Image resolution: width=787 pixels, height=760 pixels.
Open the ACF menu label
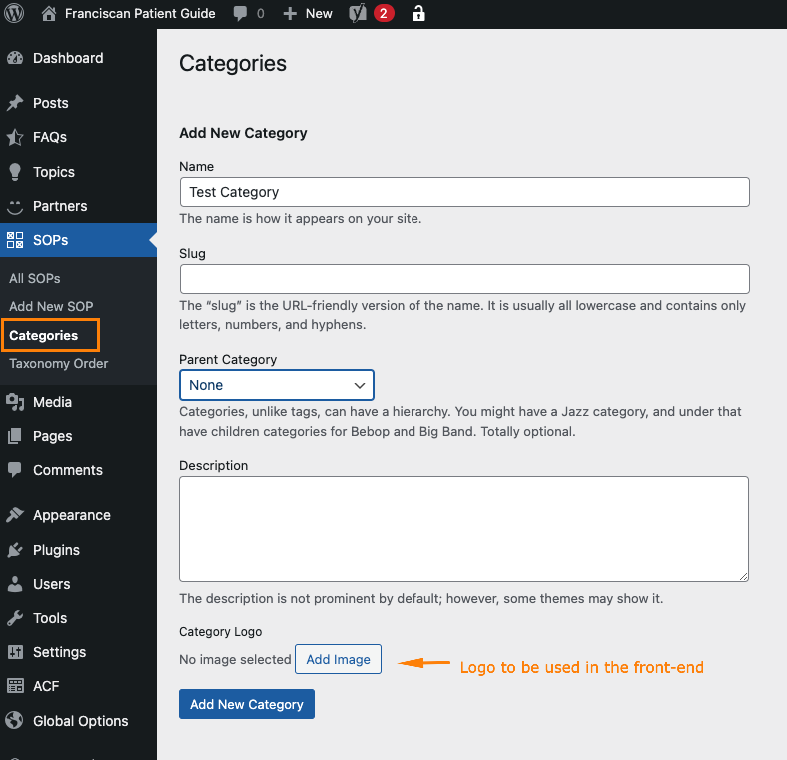[46, 686]
